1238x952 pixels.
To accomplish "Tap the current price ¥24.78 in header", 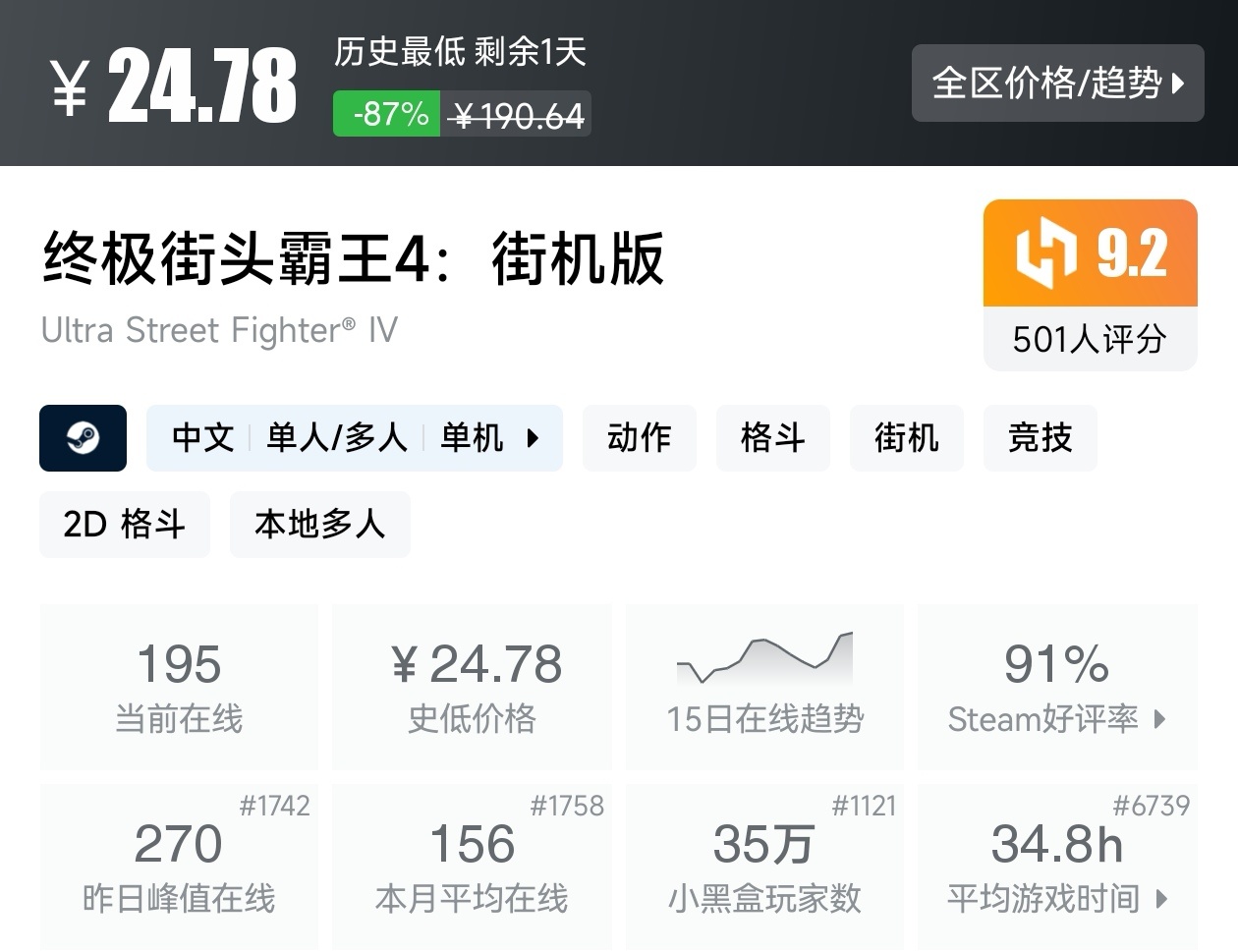I will (x=174, y=86).
